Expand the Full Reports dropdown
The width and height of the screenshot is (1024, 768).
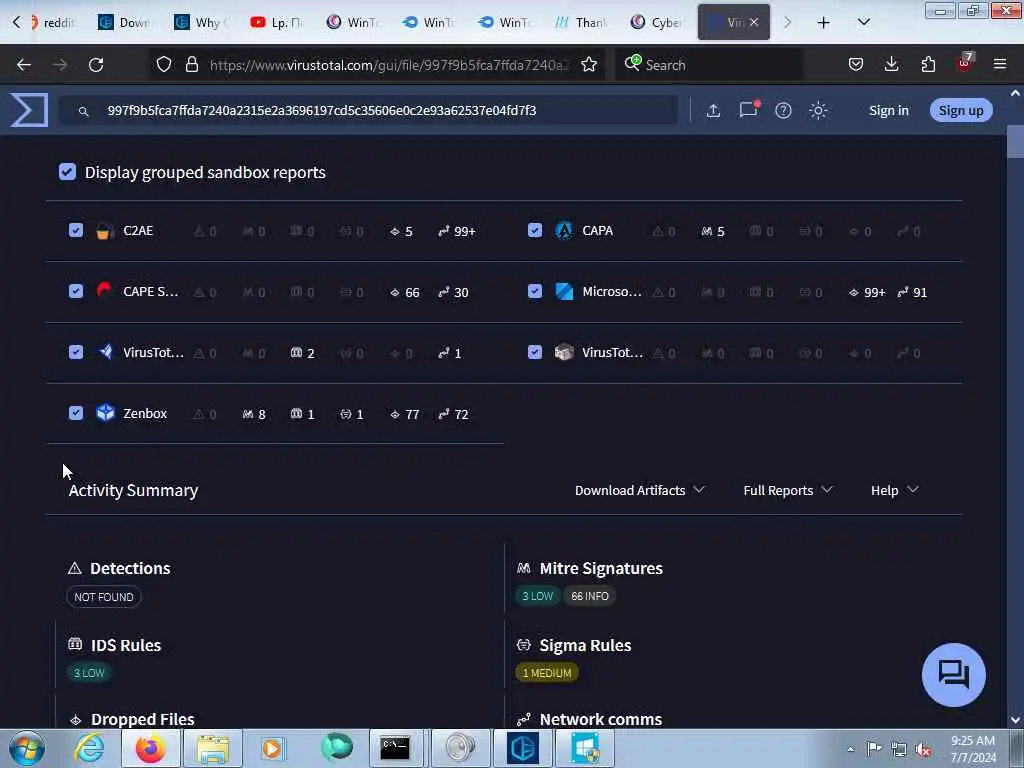(x=788, y=490)
